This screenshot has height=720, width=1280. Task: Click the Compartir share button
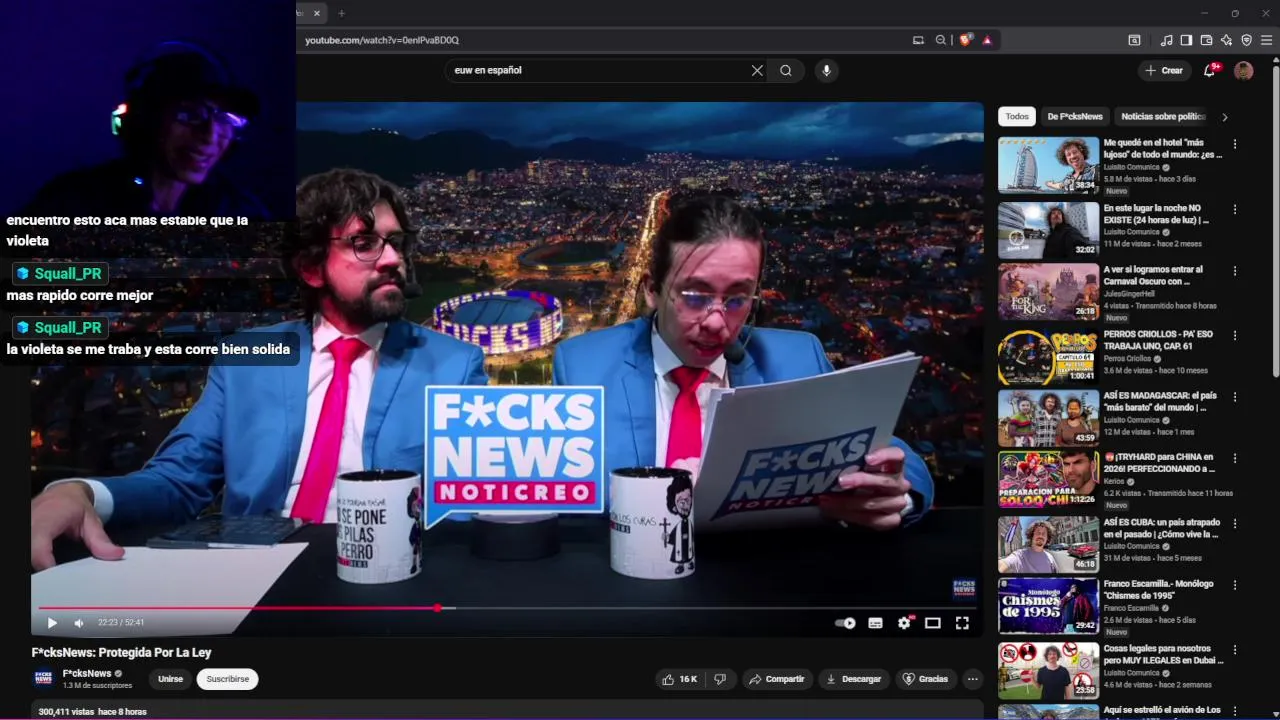[777, 679]
